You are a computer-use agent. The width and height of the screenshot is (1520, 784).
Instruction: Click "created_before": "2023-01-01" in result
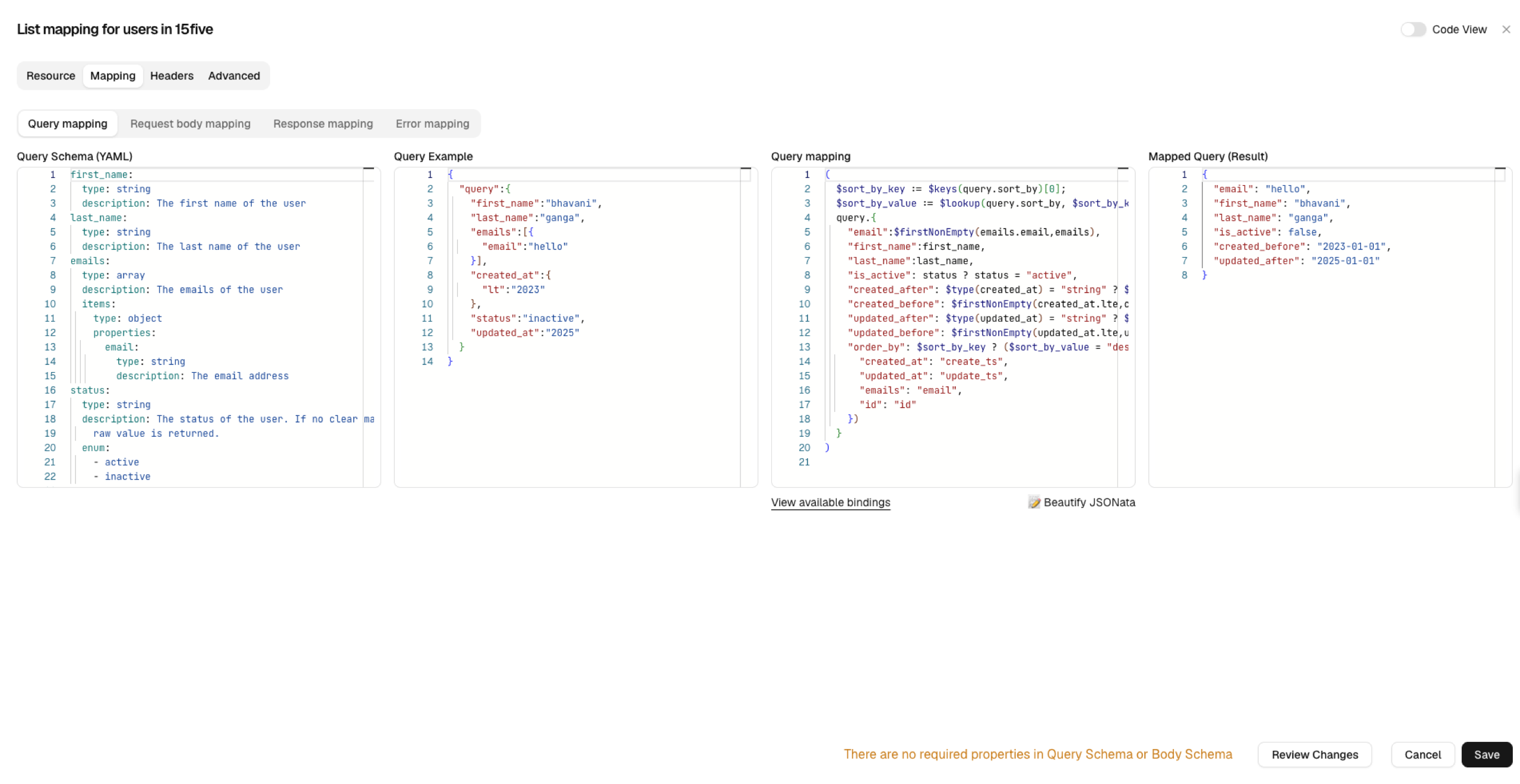(1301, 246)
